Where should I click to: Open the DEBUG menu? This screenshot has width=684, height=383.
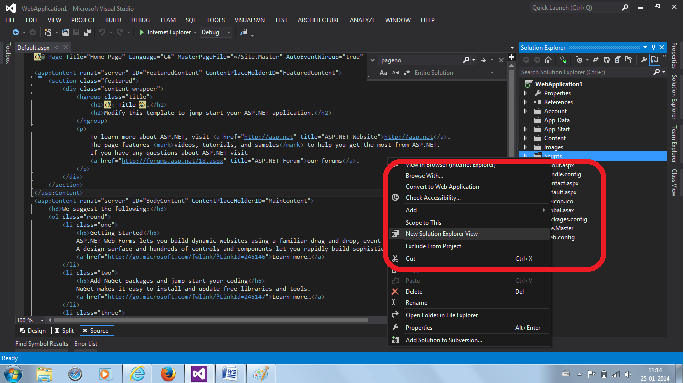pyautogui.click(x=140, y=20)
